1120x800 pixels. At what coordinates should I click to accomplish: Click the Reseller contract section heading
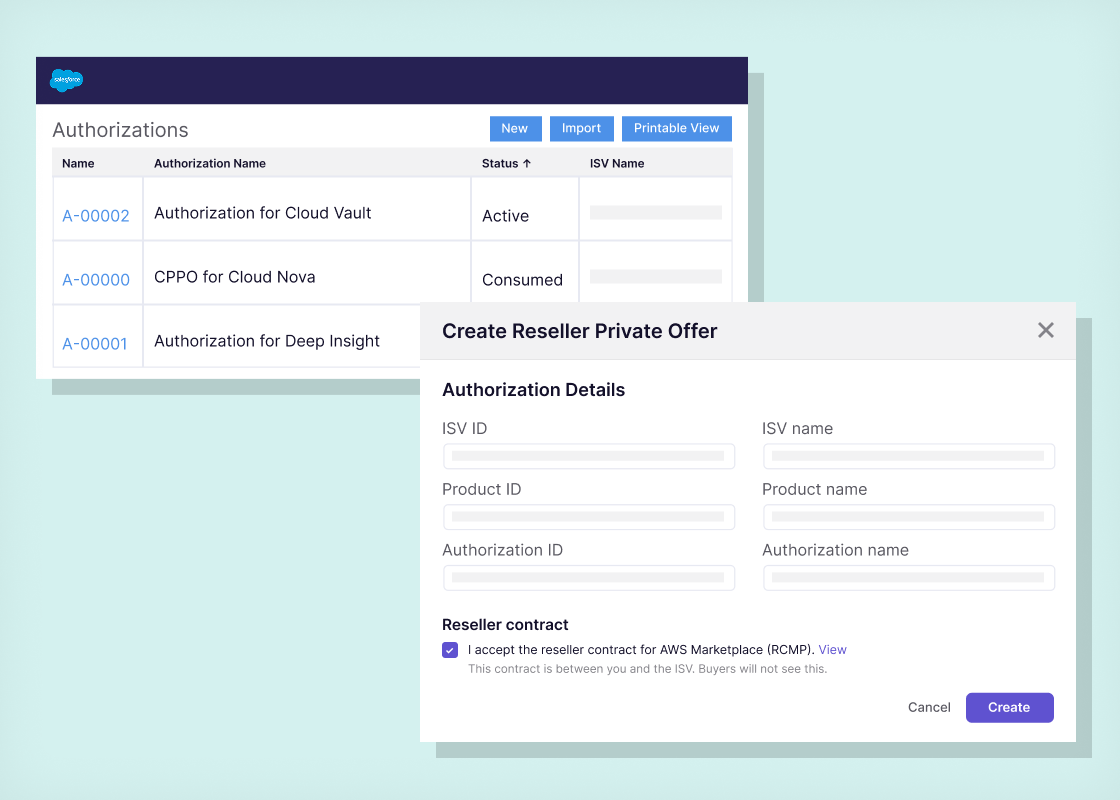pyautogui.click(x=505, y=625)
